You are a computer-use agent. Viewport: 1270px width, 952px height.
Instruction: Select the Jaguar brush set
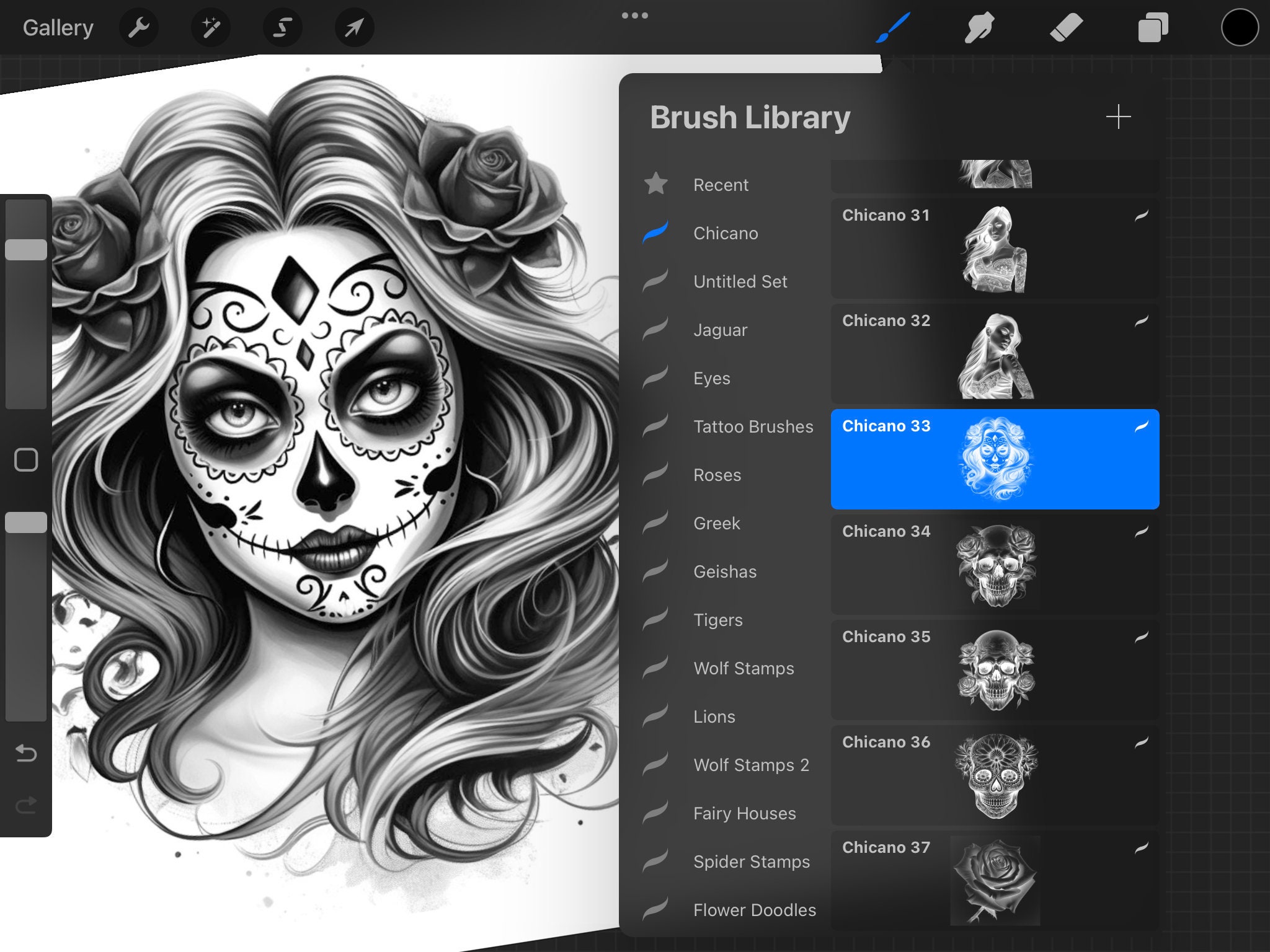pos(721,330)
